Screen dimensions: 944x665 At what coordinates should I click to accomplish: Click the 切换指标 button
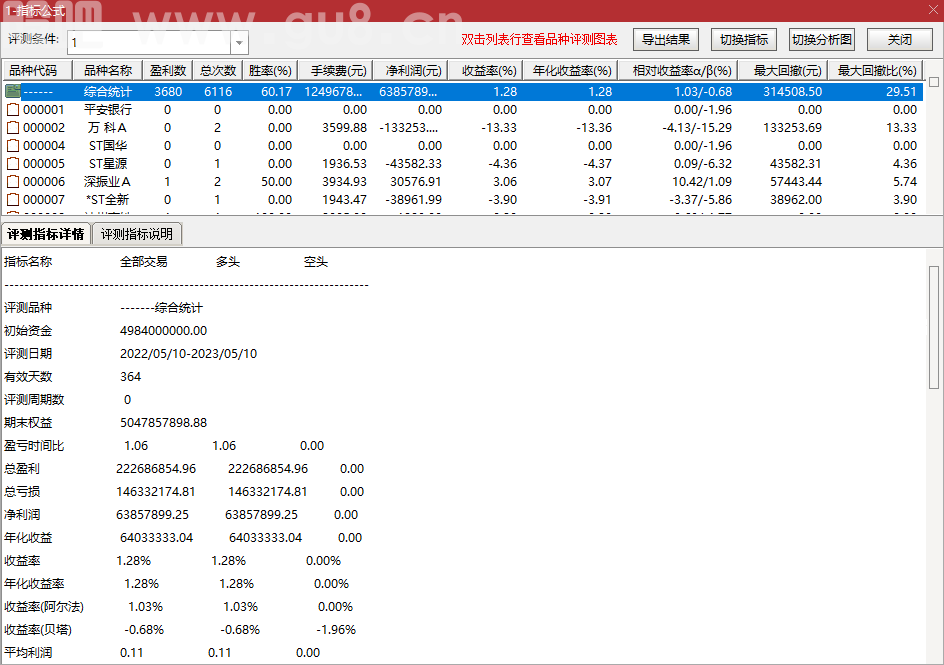tap(744, 40)
